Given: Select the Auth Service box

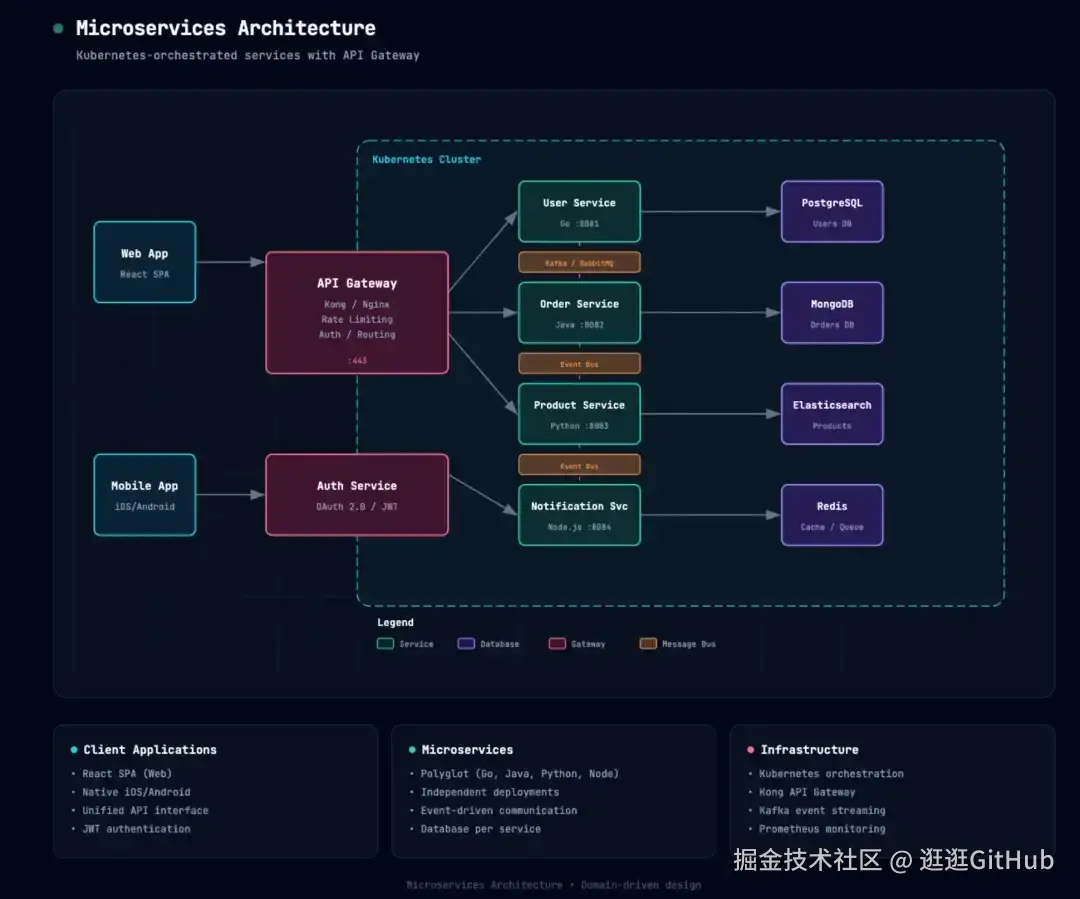Looking at the screenshot, I should [x=357, y=495].
